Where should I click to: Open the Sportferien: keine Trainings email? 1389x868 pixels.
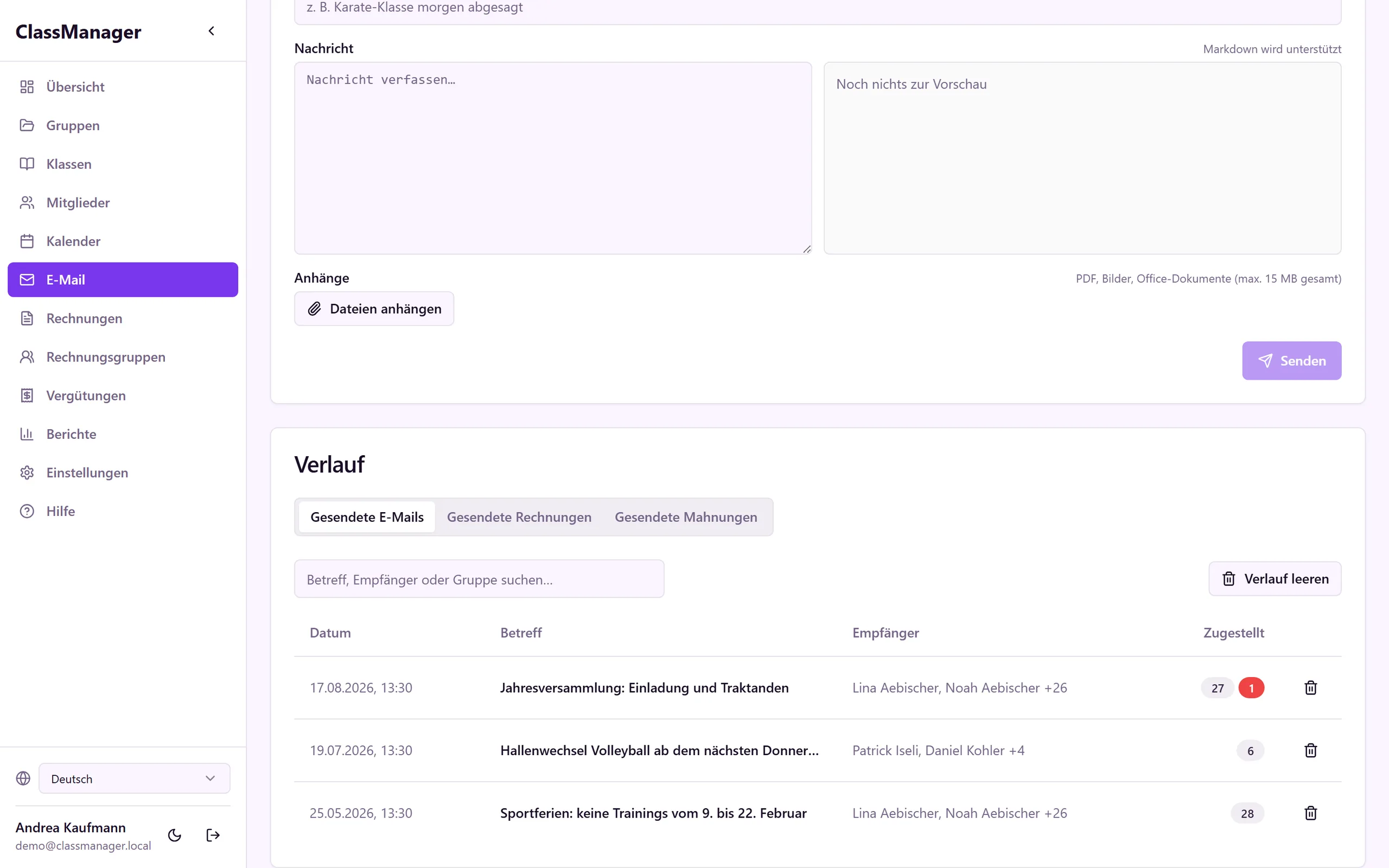(817, 813)
